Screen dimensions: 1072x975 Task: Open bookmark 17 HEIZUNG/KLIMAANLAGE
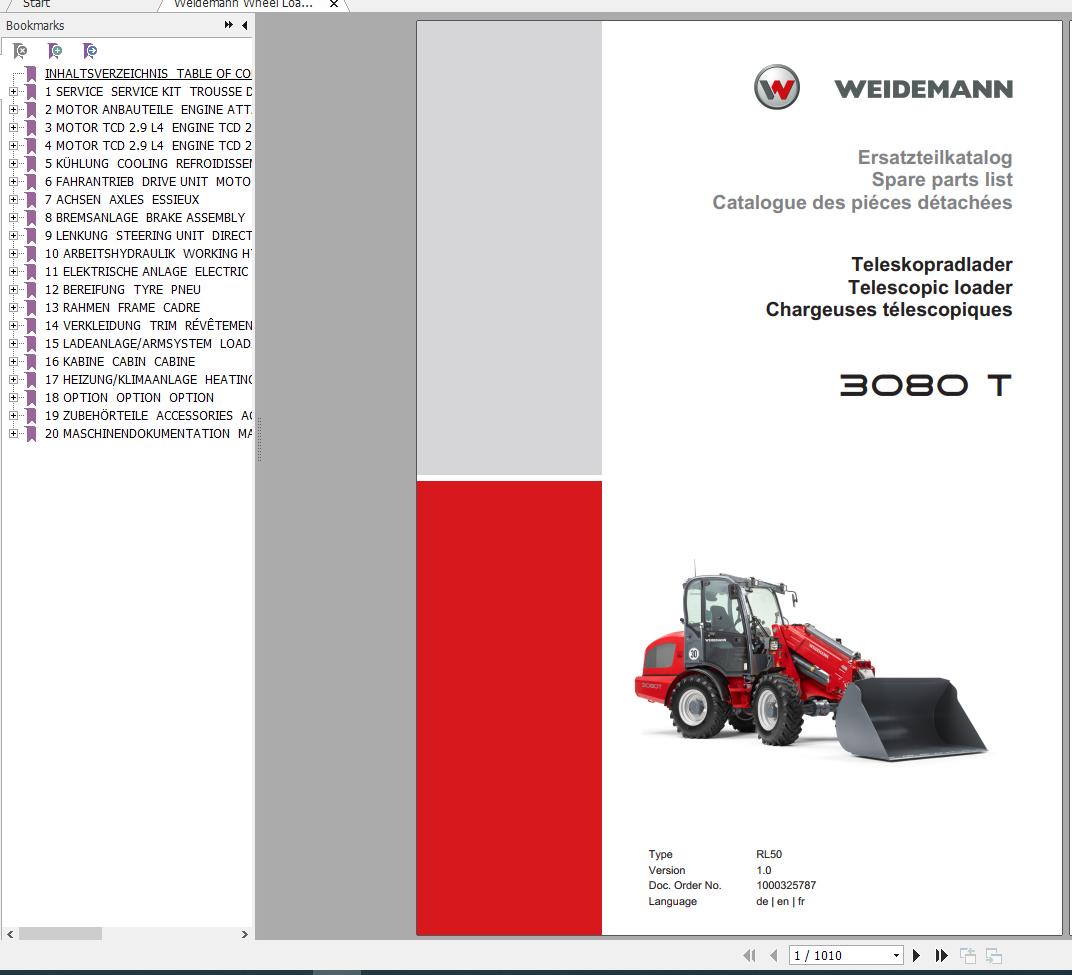click(x=148, y=379)
